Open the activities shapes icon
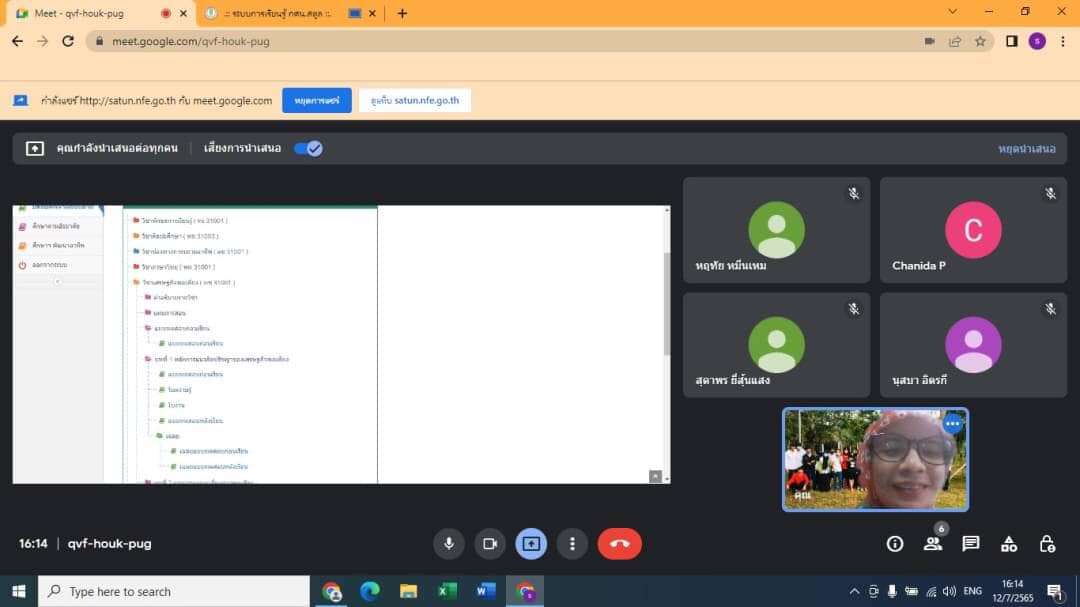The image size is (1080, 607). click(x=1009, y=544)
